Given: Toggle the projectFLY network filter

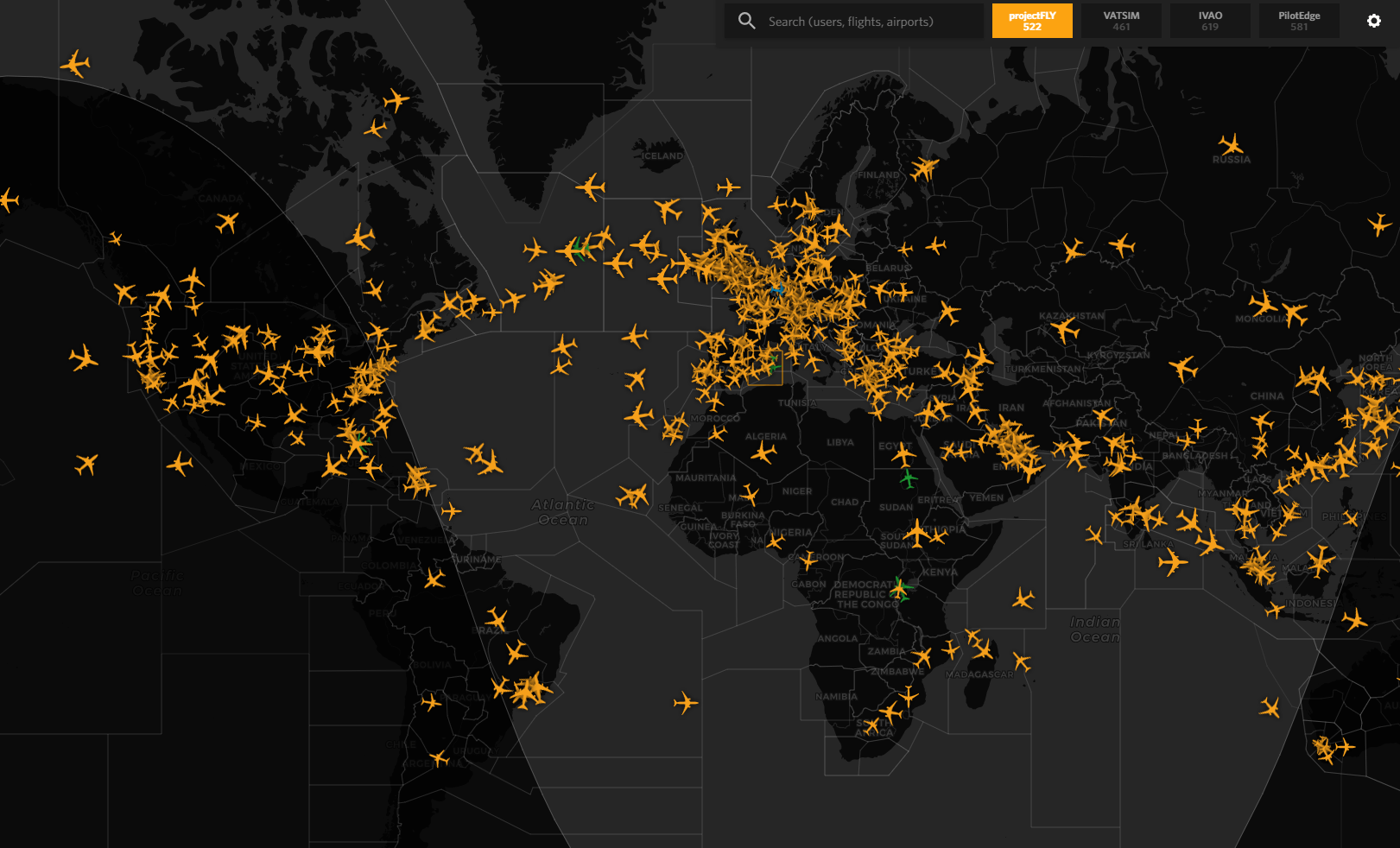Looking at the screenshot, I should coord(1032,21).
